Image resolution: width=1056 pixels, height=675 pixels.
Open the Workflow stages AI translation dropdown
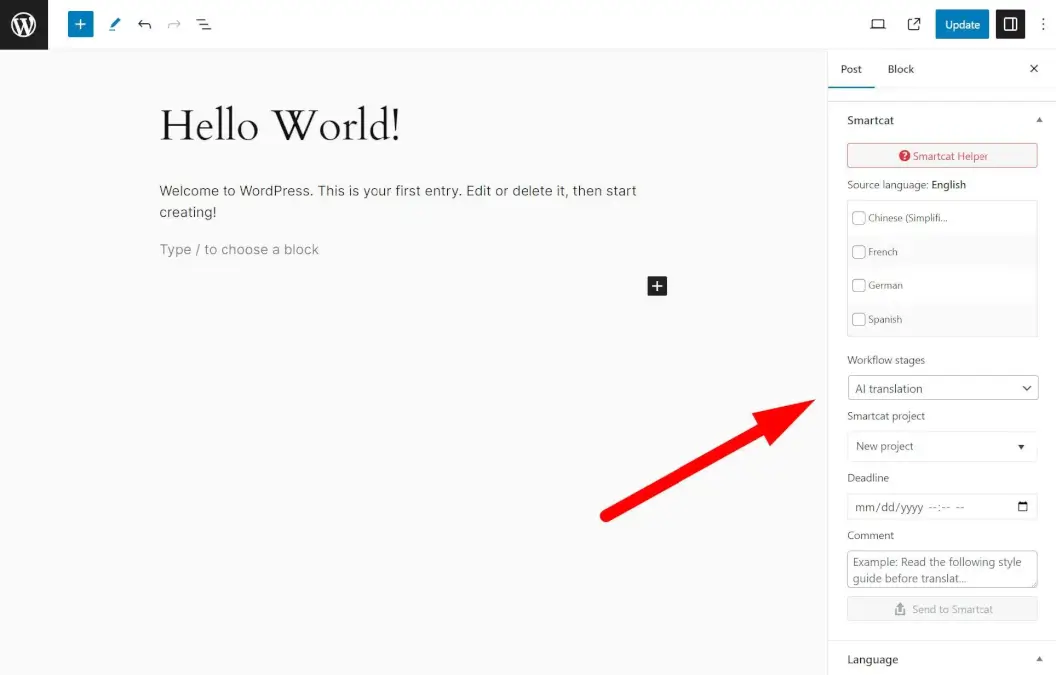[x=943, y=388]
